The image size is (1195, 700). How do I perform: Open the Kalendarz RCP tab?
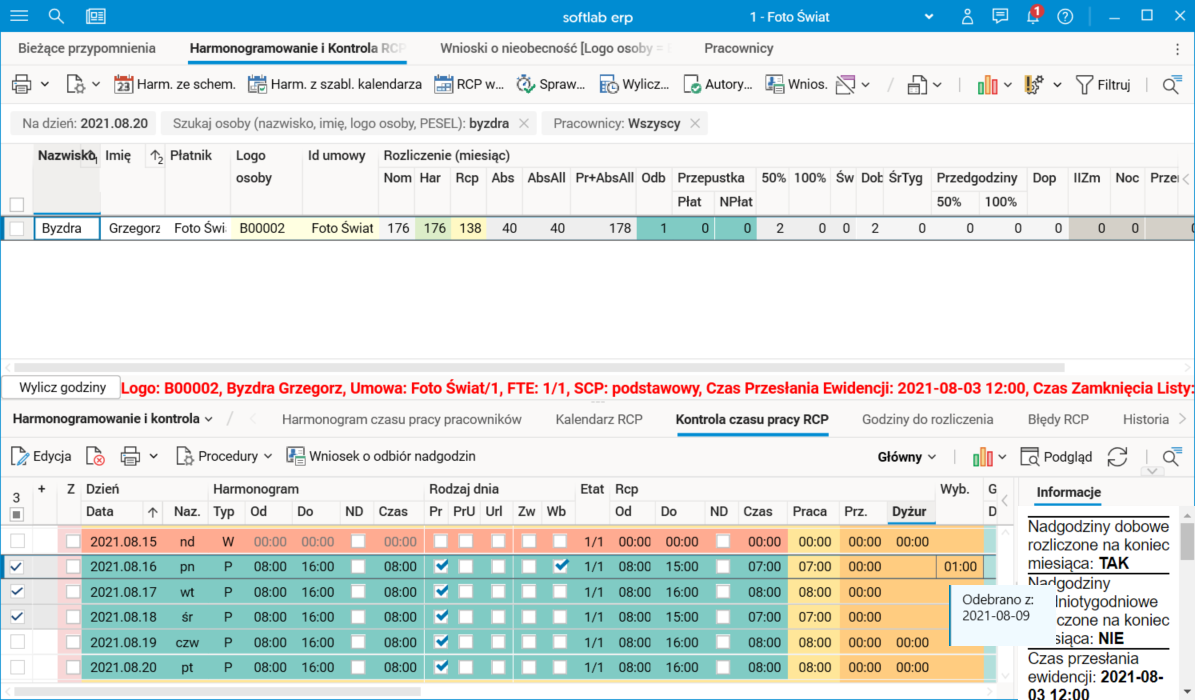(x=599, y=419)
